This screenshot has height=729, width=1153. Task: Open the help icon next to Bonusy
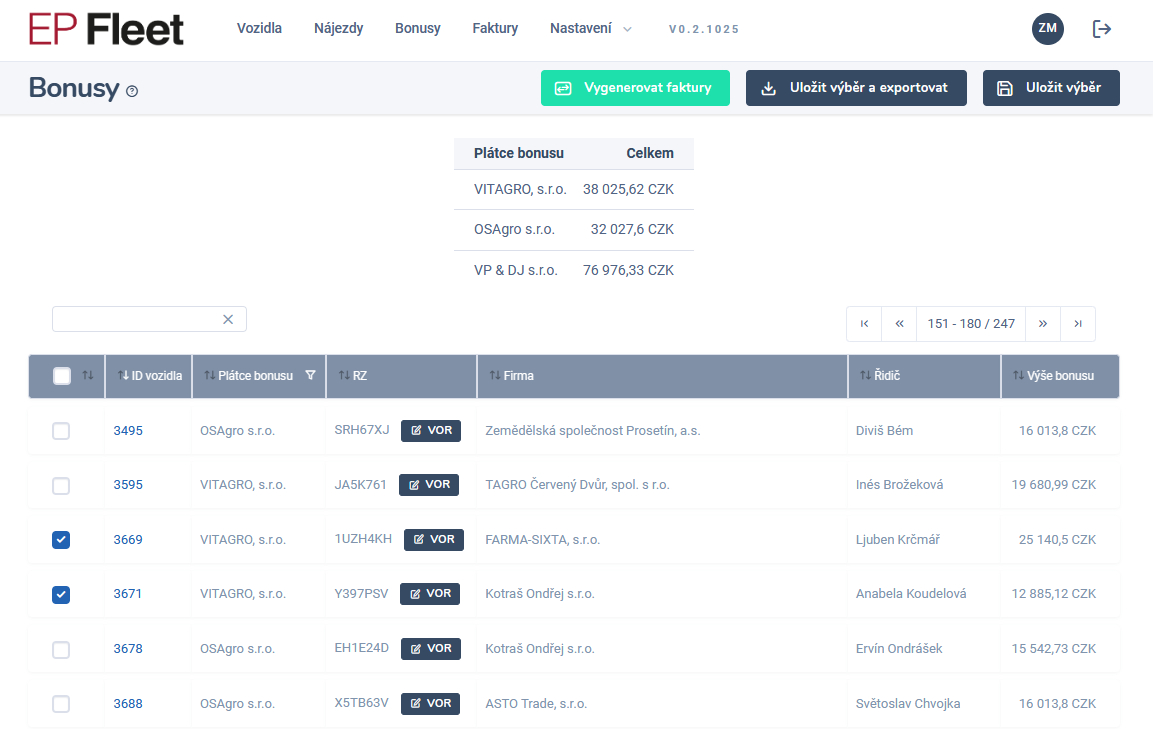click(x=132, y=91)
